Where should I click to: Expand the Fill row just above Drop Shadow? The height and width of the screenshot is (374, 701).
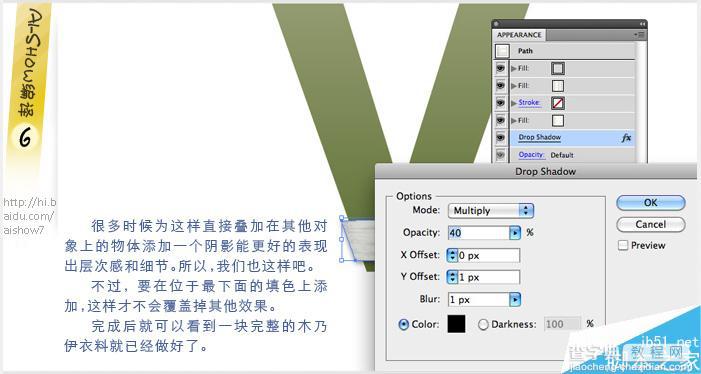(514, 121)
